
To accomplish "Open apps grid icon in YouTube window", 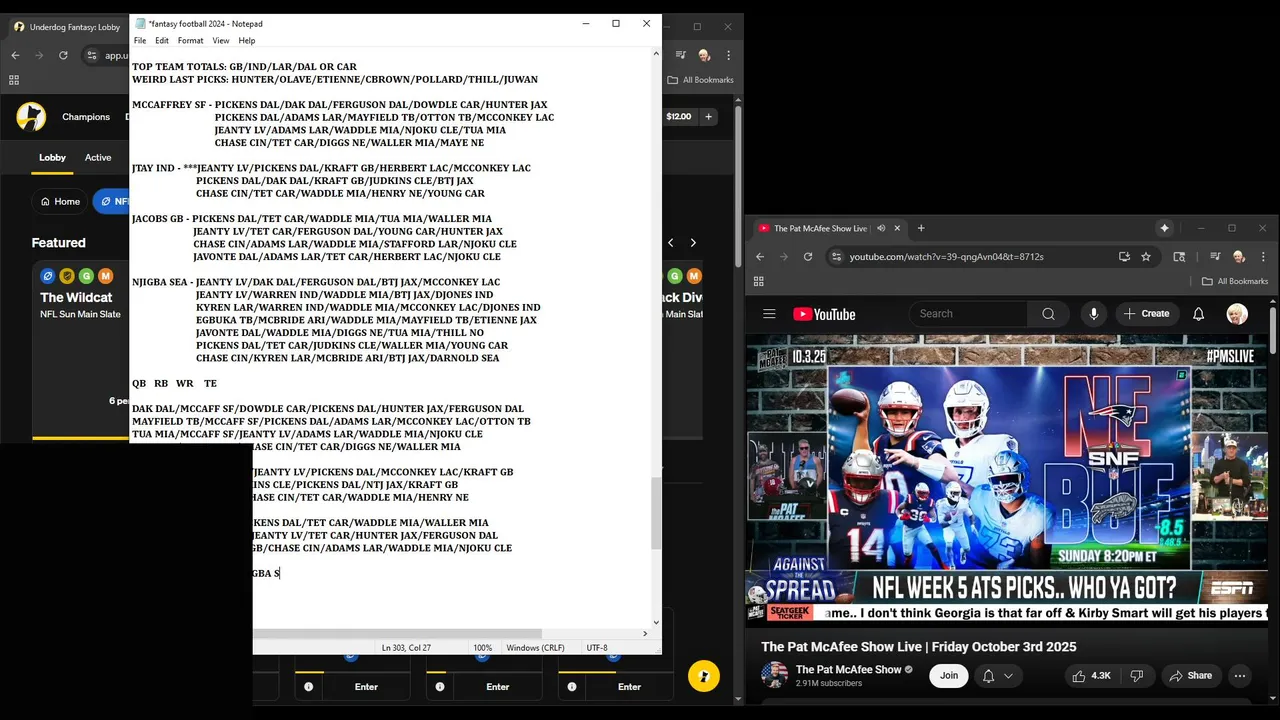I will pos(759,282).
